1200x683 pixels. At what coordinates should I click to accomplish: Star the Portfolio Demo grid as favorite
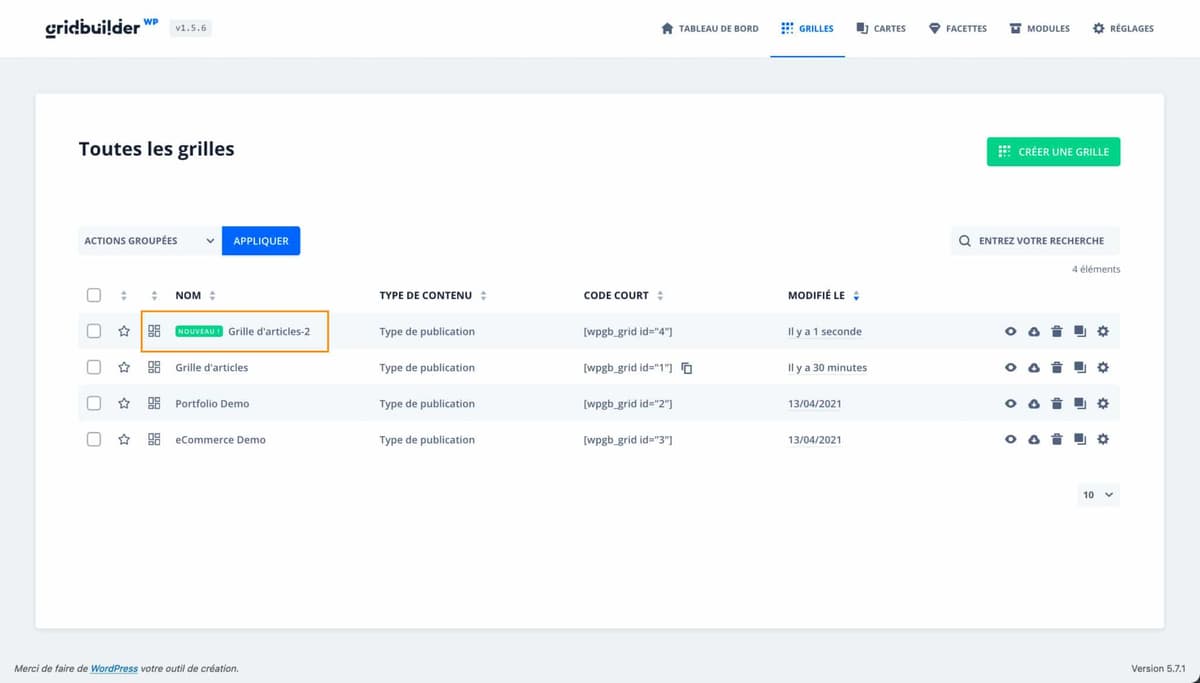[124, 404]
